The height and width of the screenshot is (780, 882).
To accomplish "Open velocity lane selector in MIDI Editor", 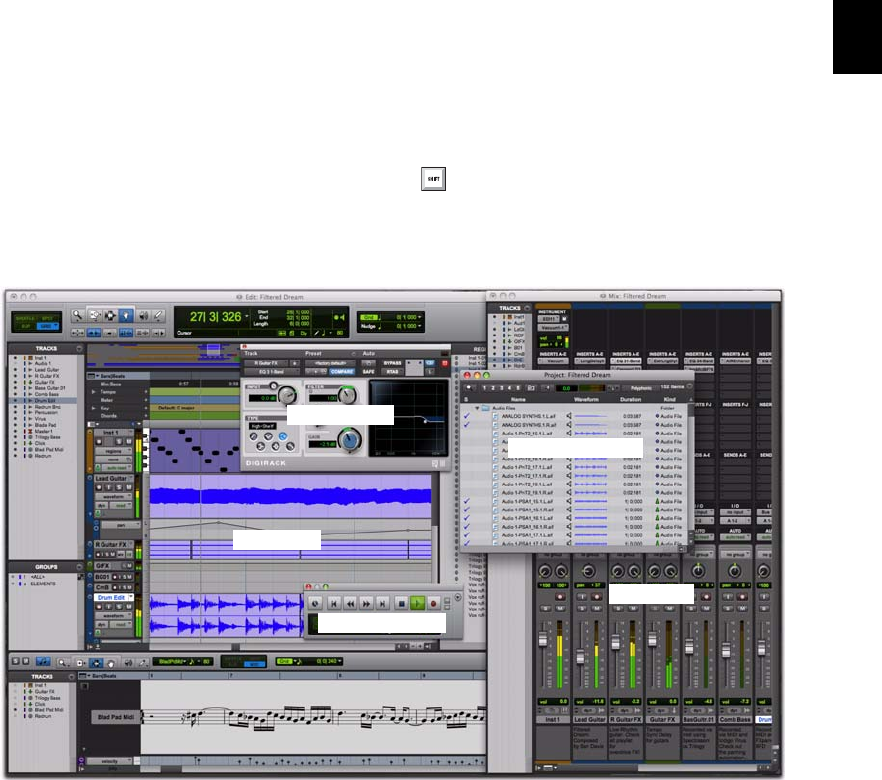I will pos(109,761).
